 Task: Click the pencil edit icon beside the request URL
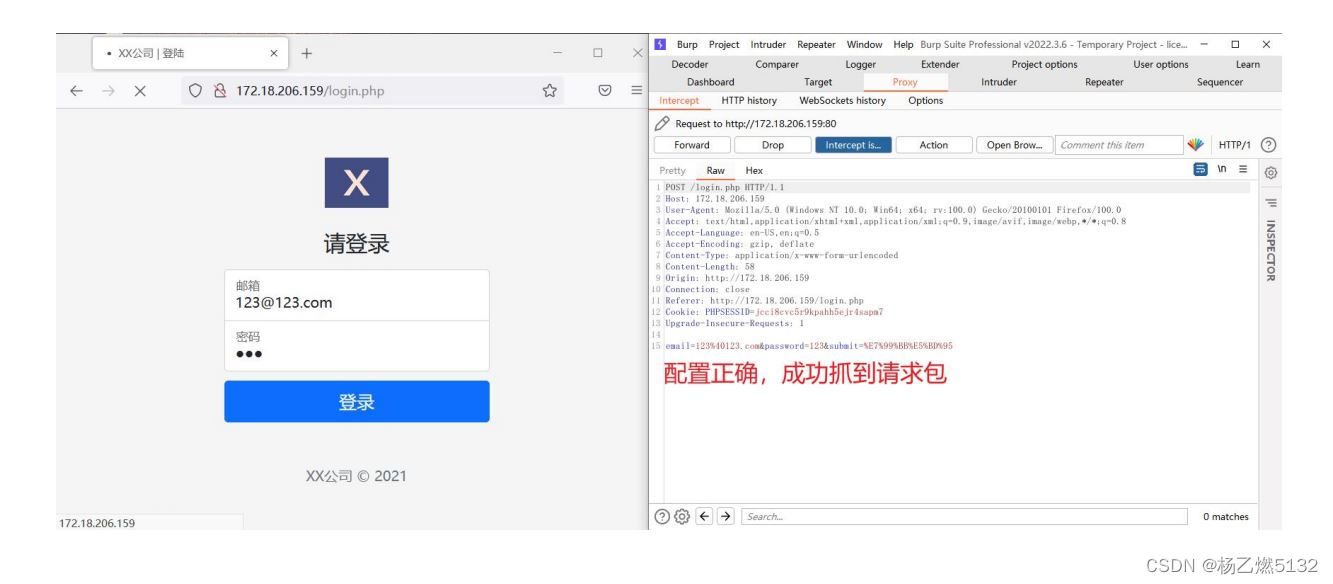coord(662,124)
